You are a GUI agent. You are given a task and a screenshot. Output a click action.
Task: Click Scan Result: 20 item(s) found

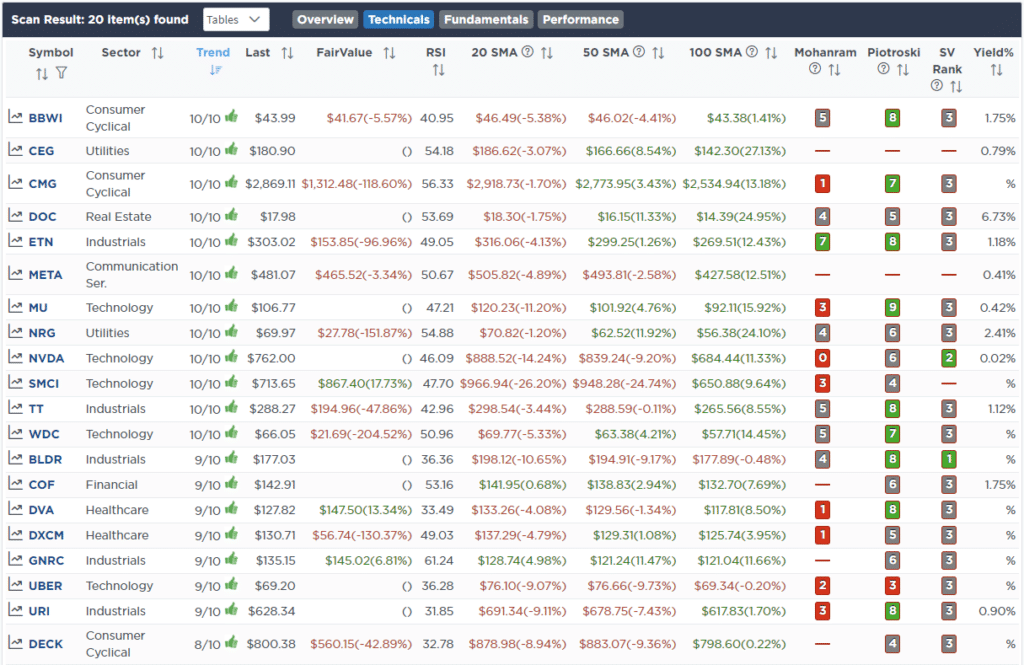coord(100,20)
